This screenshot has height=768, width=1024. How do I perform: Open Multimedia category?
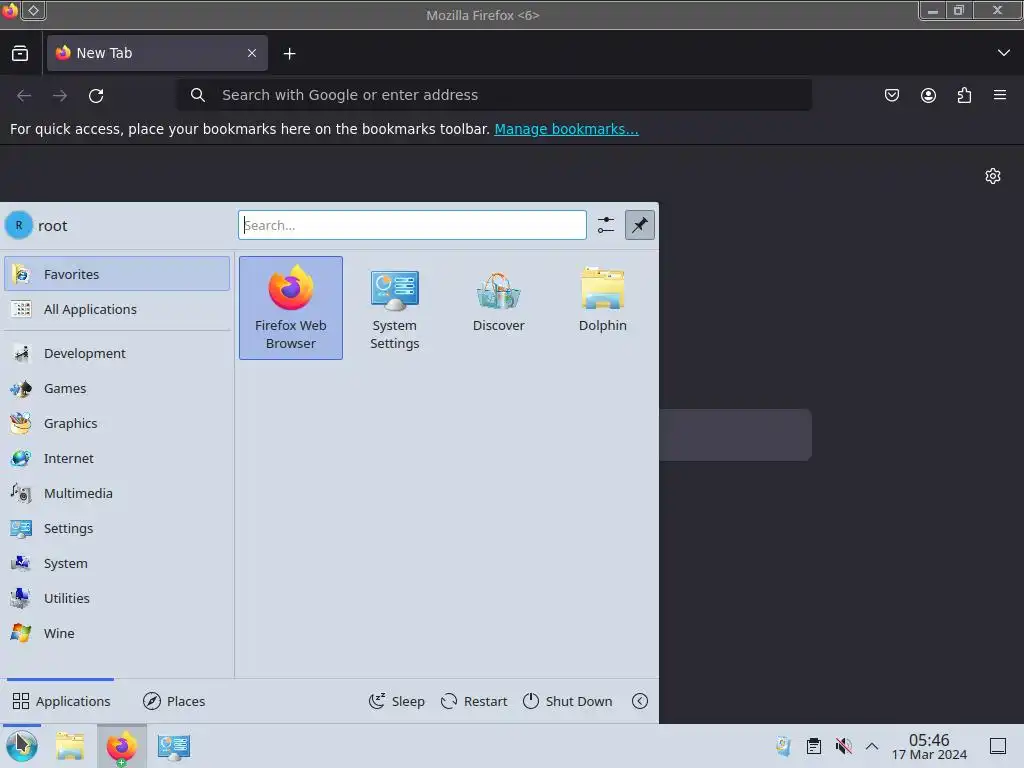point(117,494)
